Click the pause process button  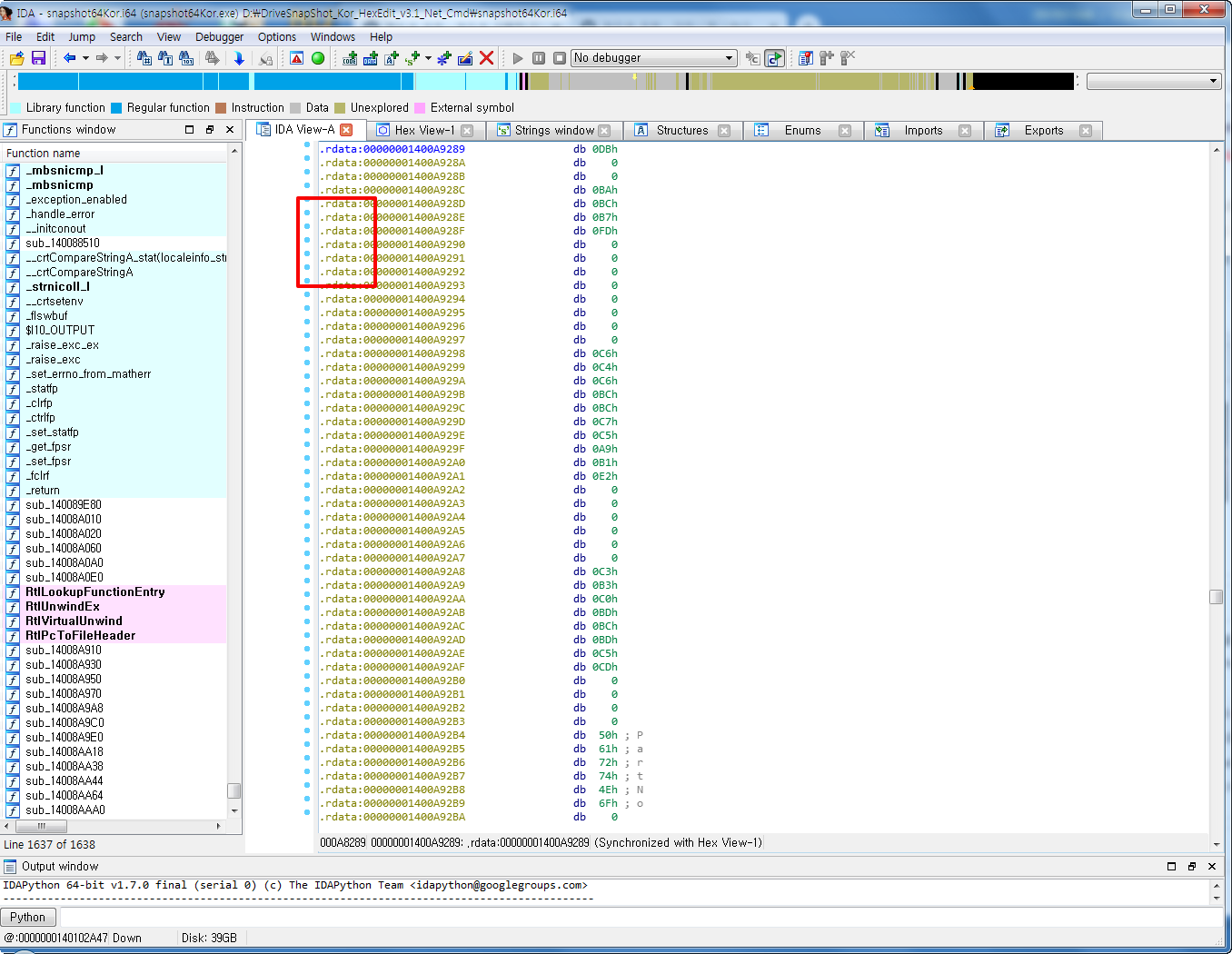(x=539, y=58)
